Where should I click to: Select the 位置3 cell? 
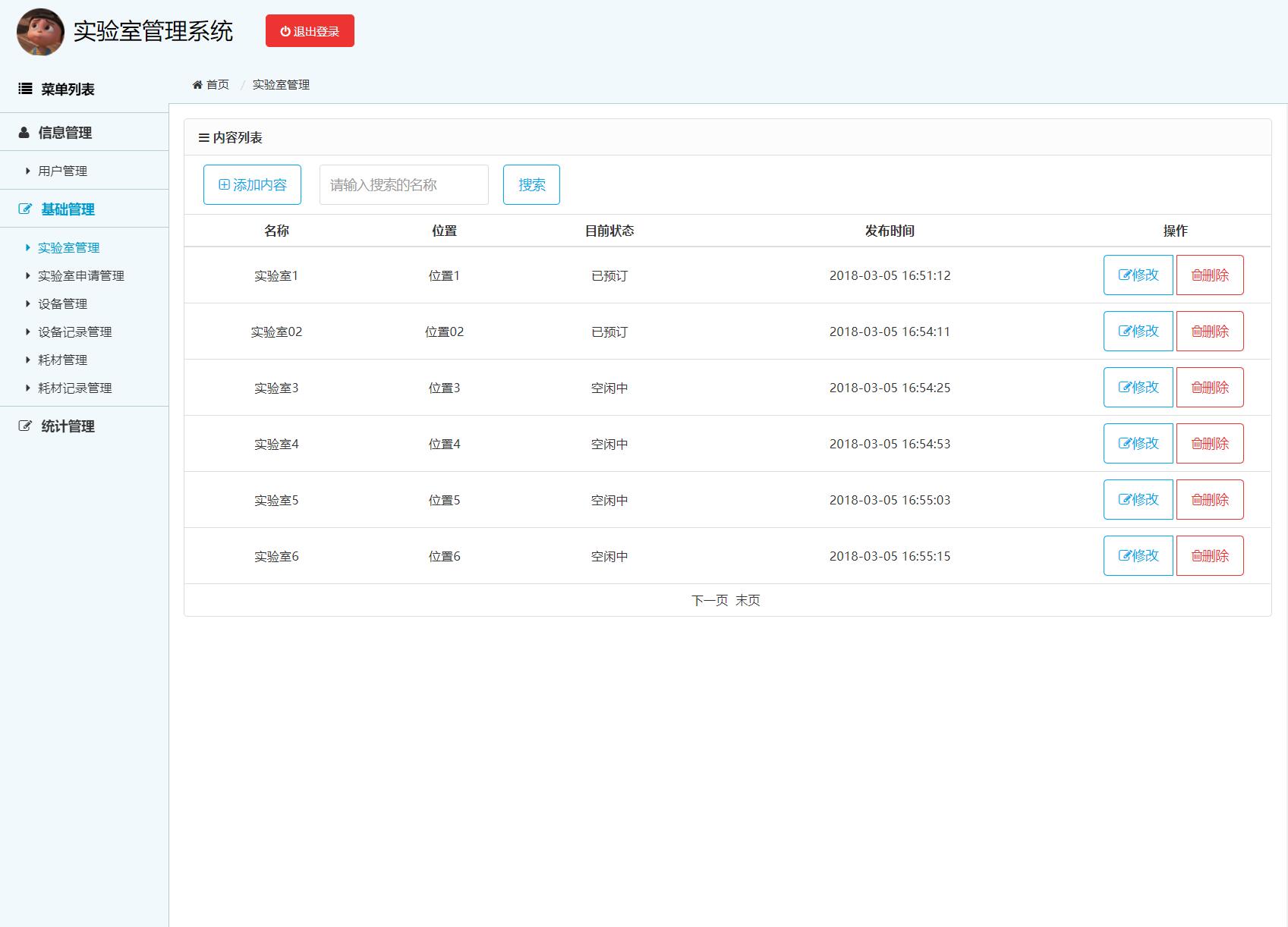click(x=444, y=388)
